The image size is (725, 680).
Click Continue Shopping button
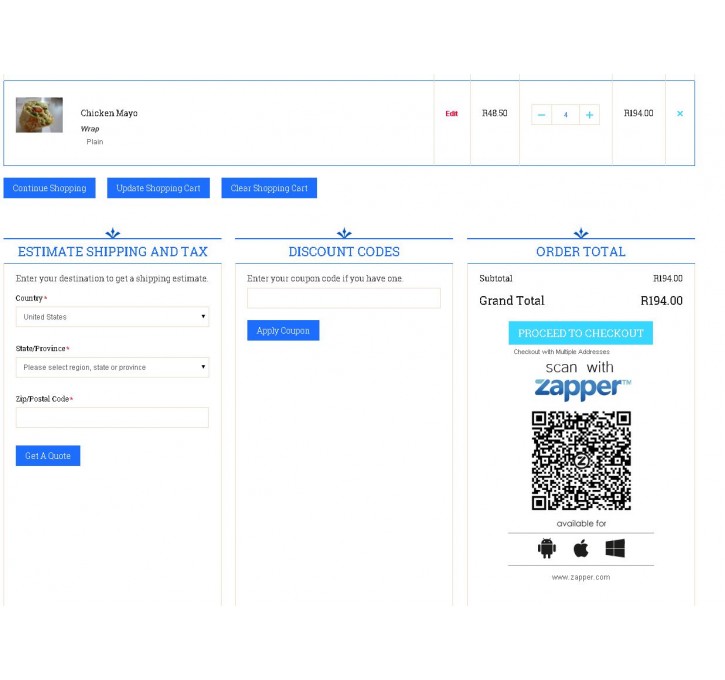49,188
